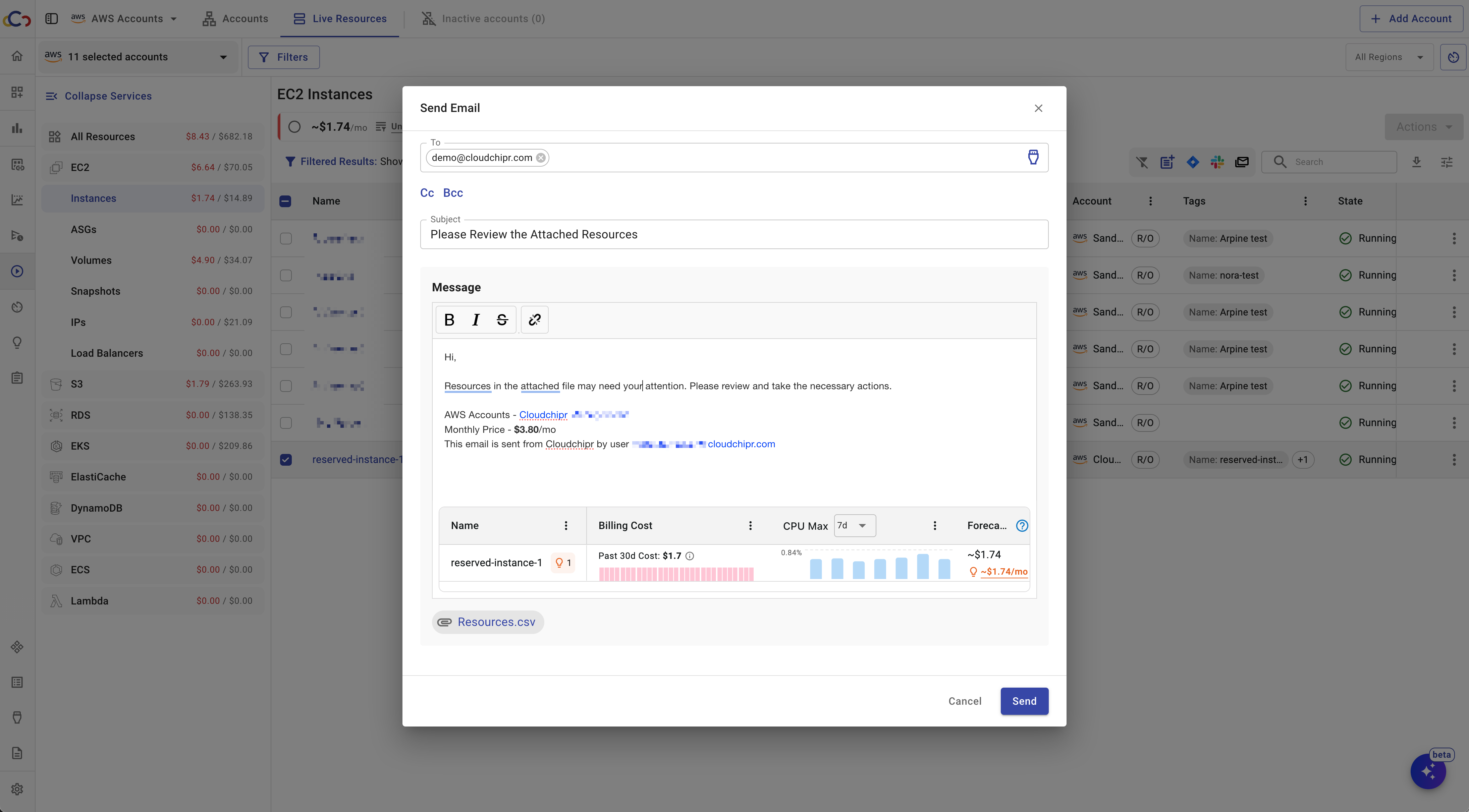1469x812 pixels.
Task: Apply Strikethrough formatting to message text
Action: point(502,320)
